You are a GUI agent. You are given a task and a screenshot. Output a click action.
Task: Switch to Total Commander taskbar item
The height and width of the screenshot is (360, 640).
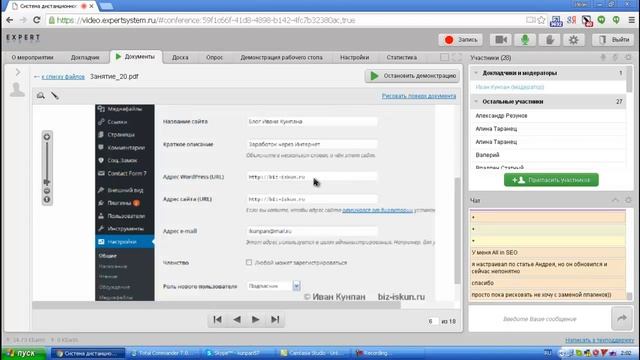click(163, 353)
